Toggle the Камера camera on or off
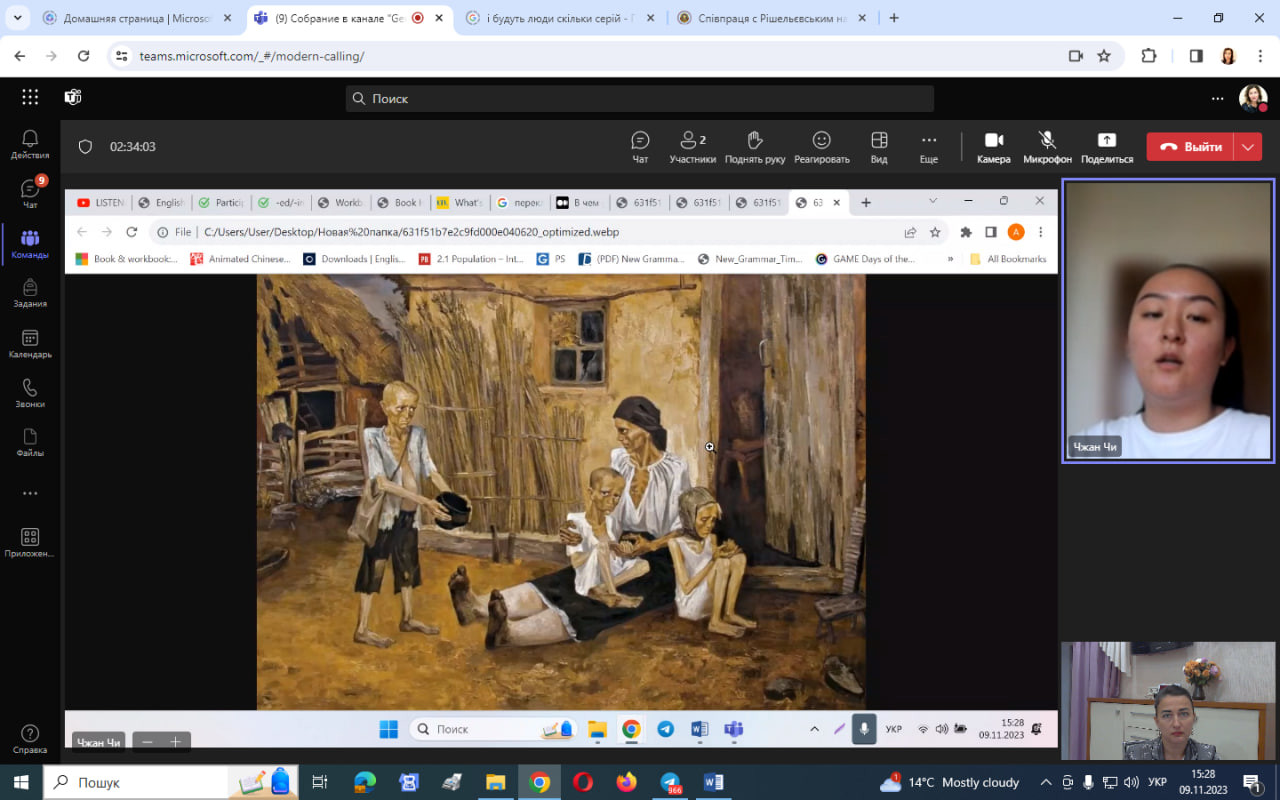The height and width of the screenshot is (800, 1280). 994,147
